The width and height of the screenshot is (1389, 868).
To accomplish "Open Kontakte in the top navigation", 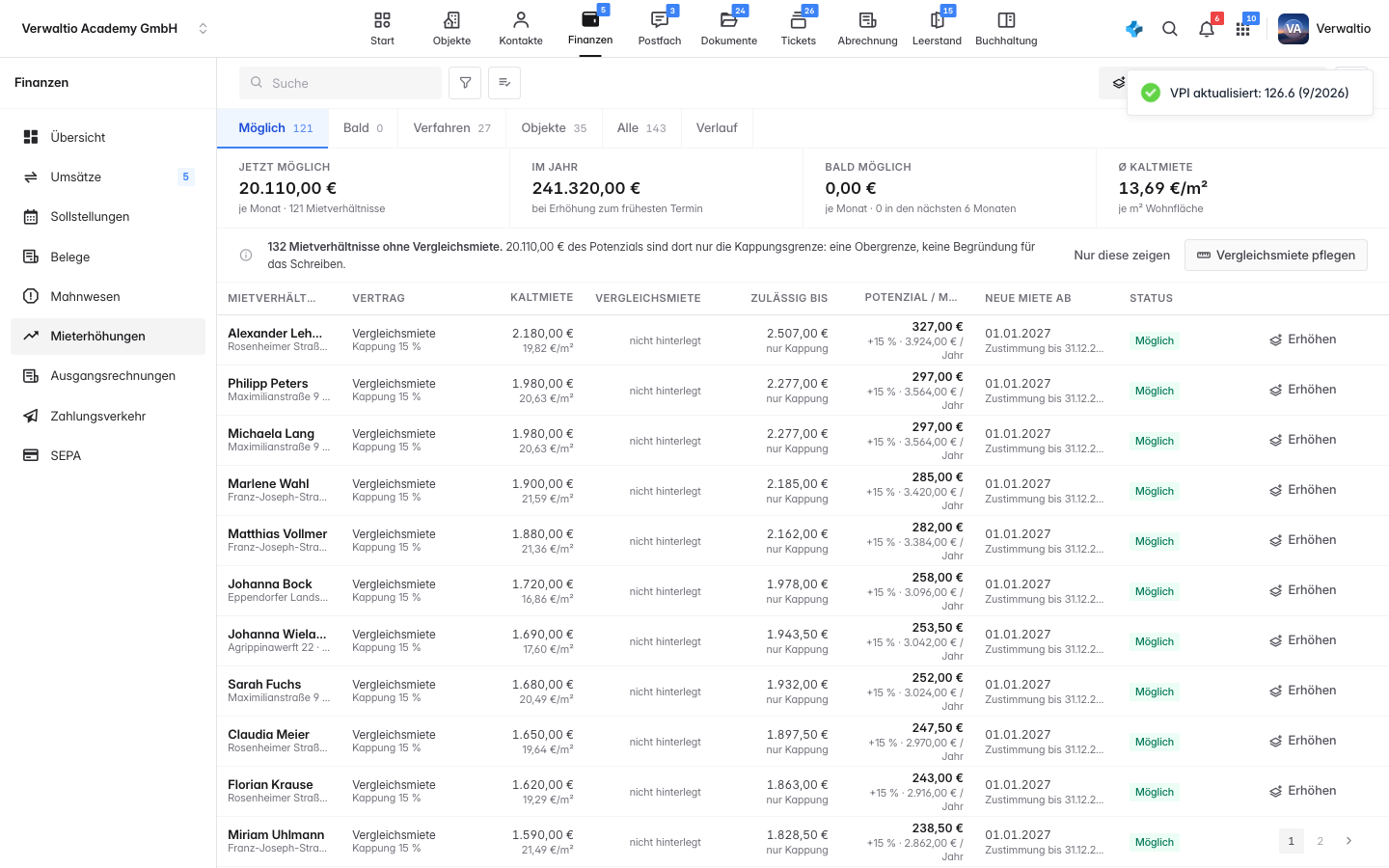I will (521, 29).
